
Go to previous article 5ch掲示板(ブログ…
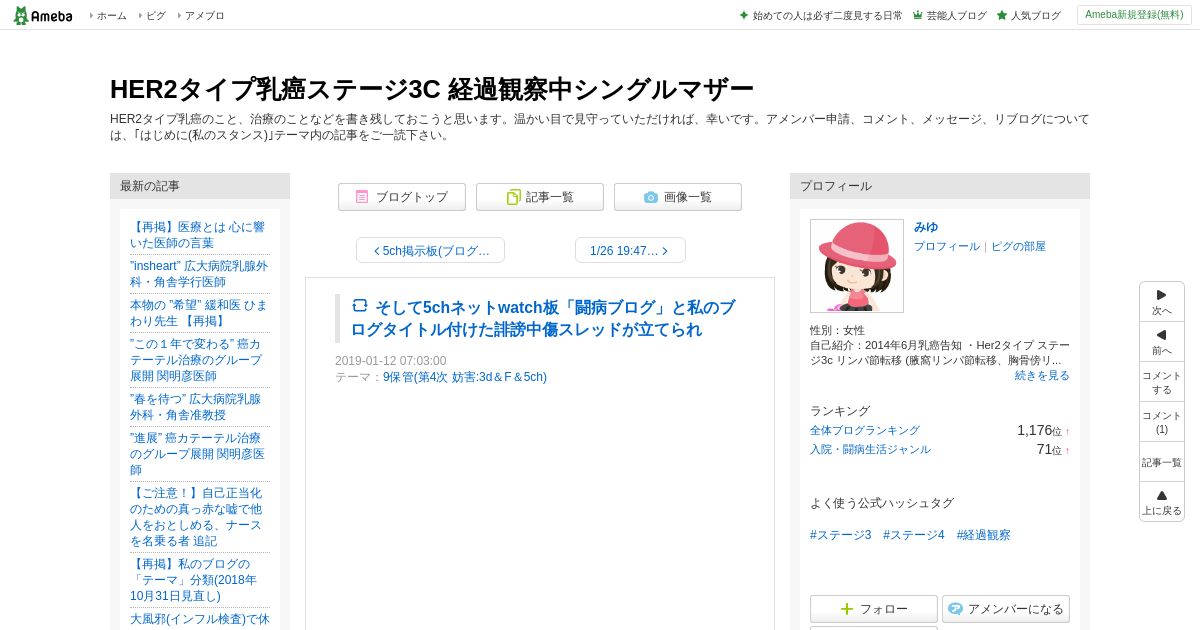coord(430,250)
